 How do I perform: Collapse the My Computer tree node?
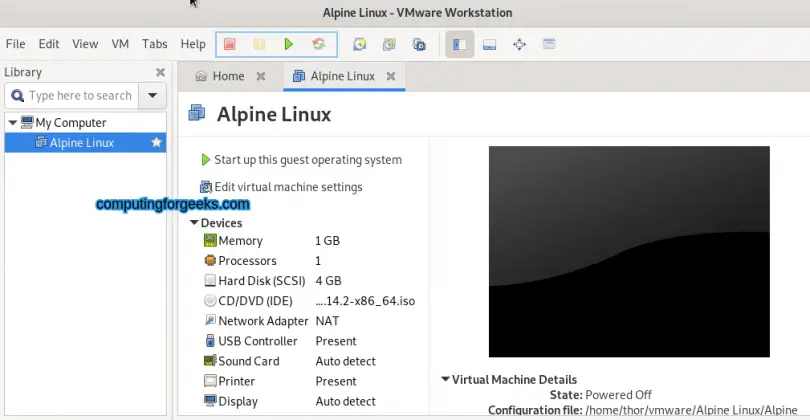(12, 123)
